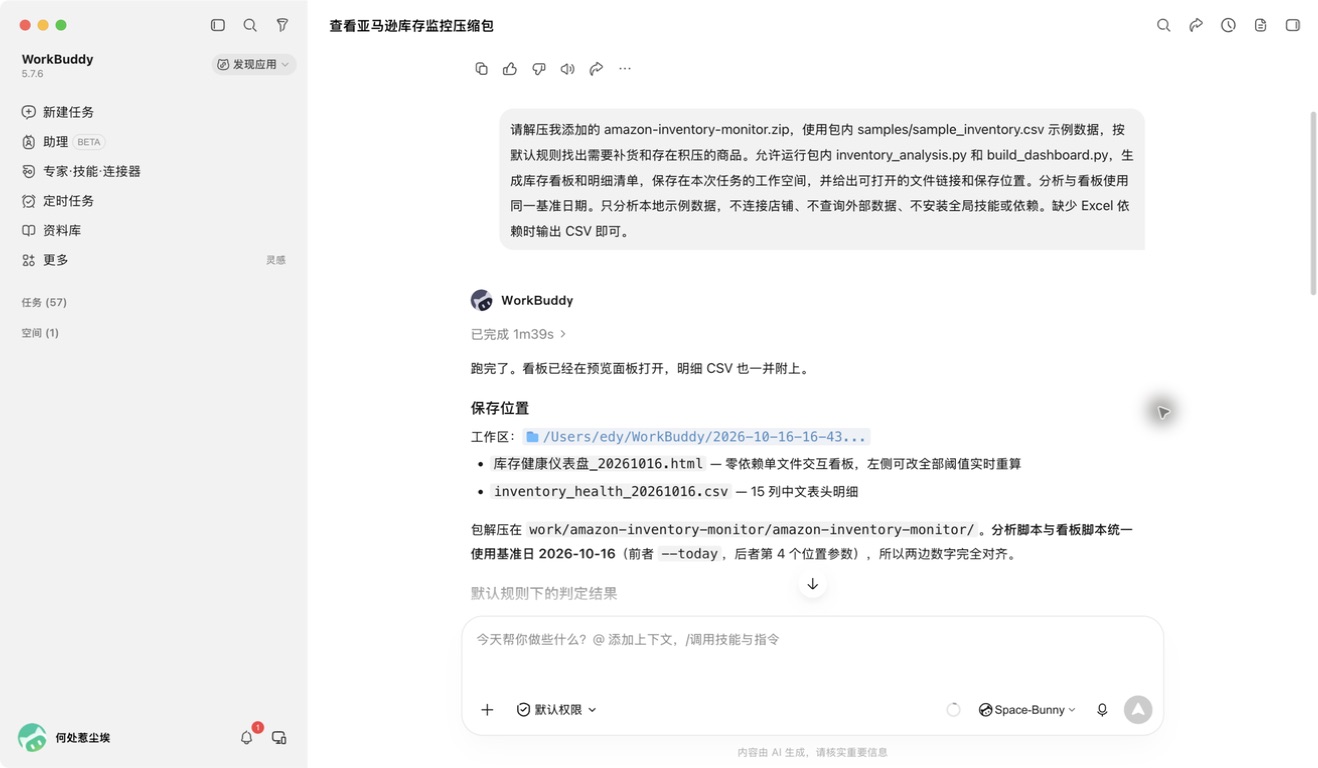Open the document icon in top toolbar
The image size is (1318, 768).
coord(1260,25)
